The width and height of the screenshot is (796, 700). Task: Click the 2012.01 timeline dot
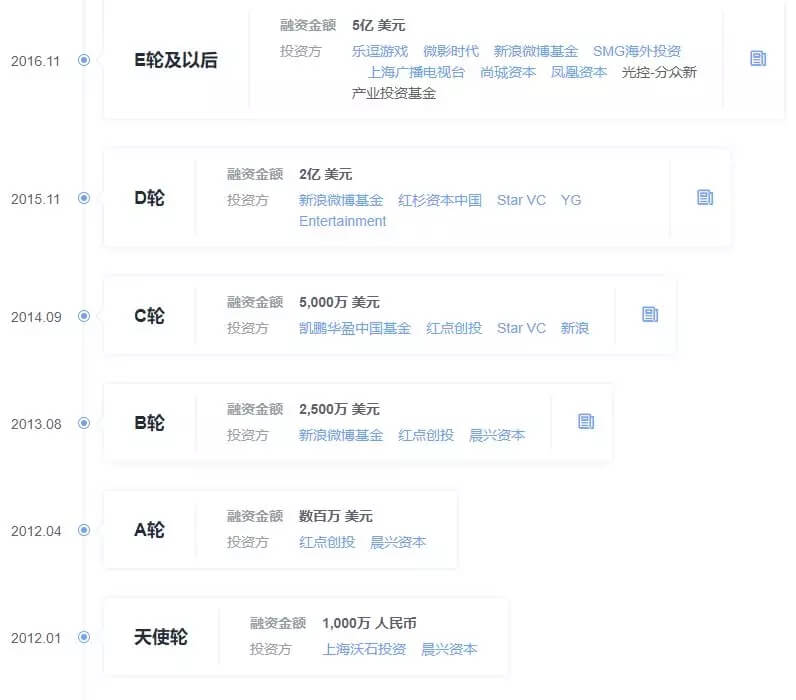84,637
